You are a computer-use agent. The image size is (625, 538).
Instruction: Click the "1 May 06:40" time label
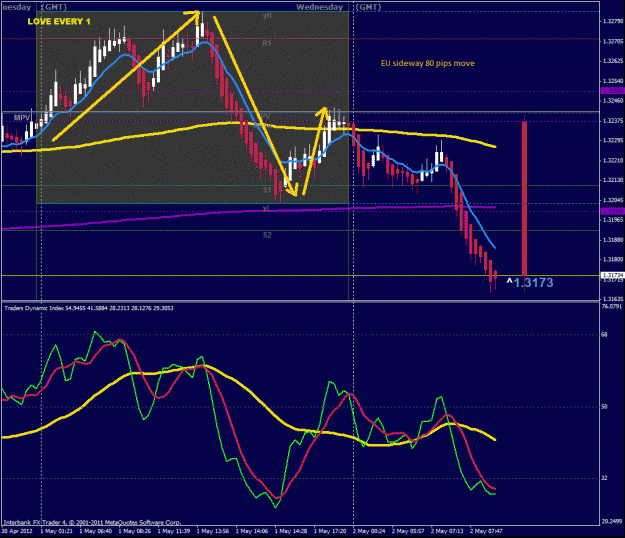(96, 531)
